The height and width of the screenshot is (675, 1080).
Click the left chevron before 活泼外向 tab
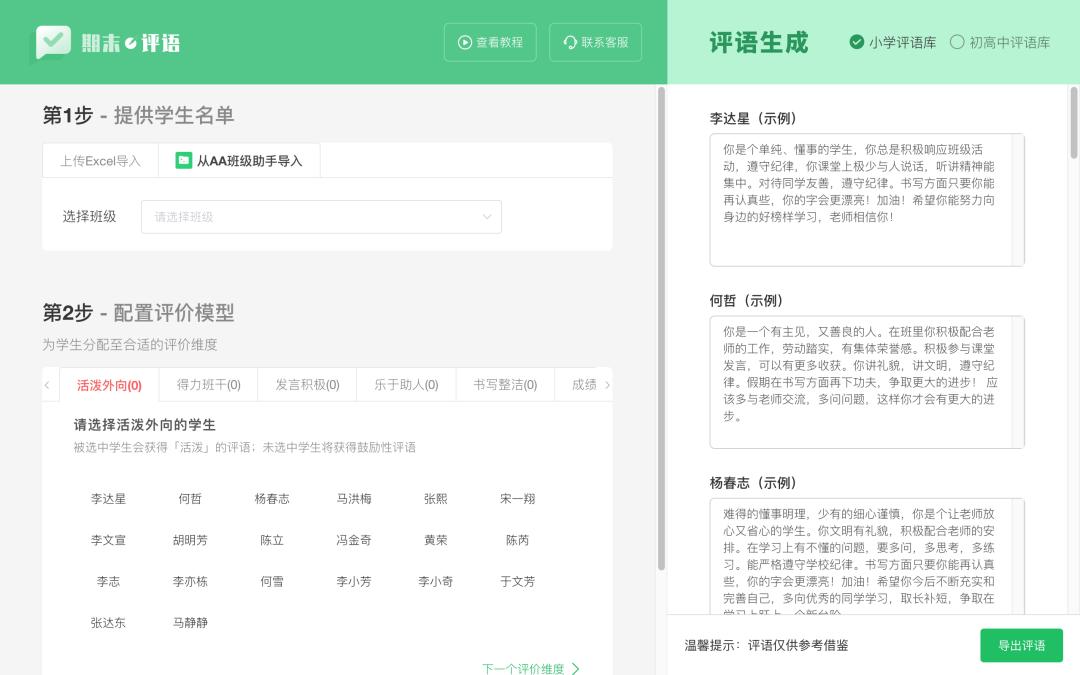pos(47,384)
